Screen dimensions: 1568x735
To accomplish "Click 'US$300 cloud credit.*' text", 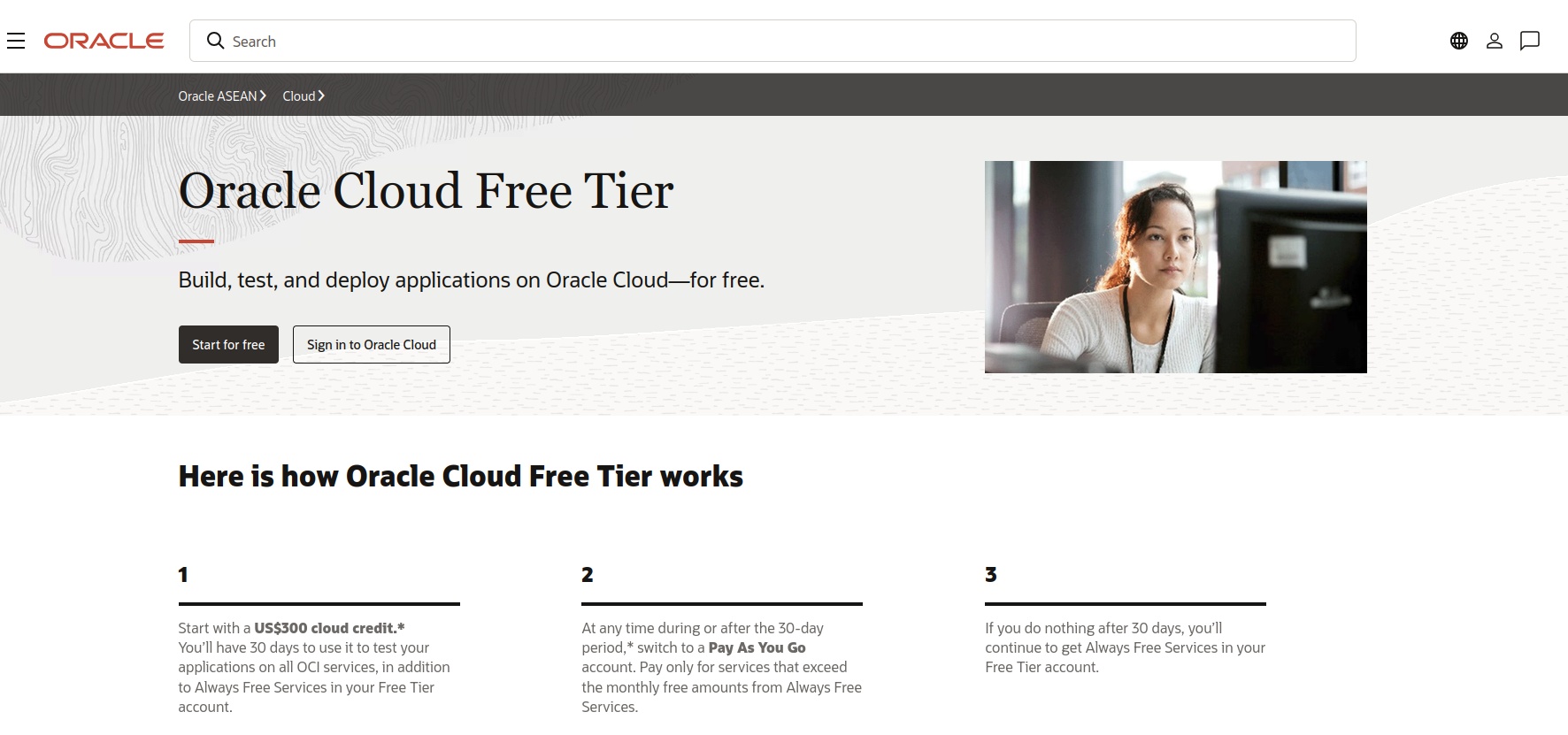I will tap(329, 628).
